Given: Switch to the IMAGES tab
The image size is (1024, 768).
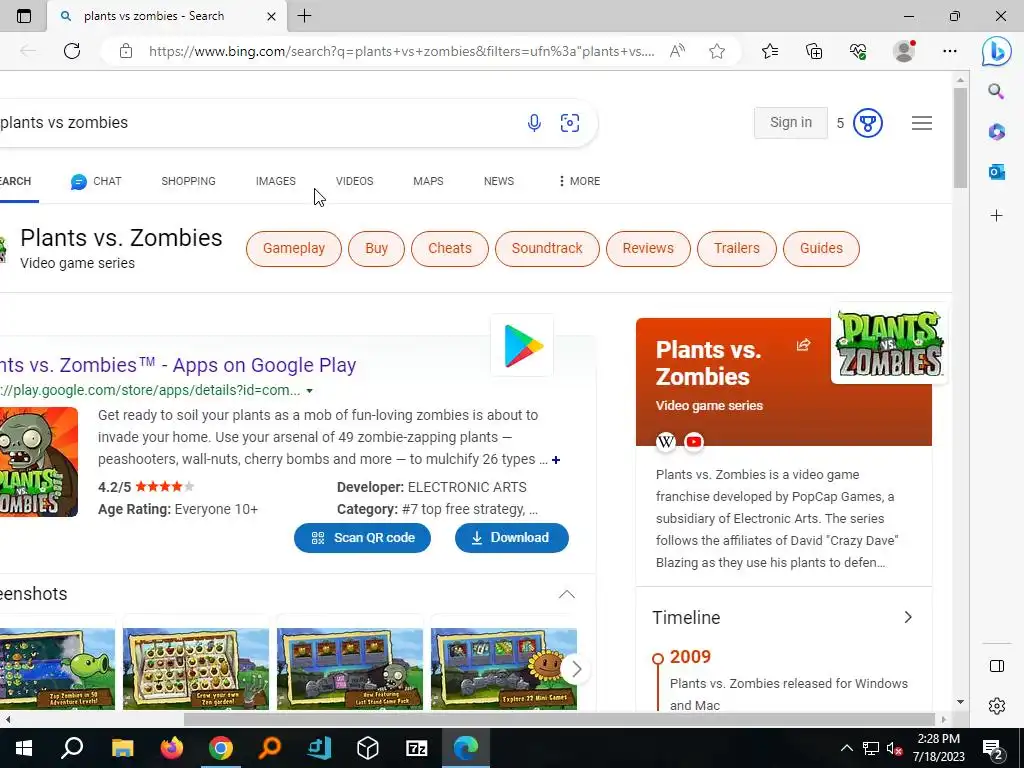Looking at the screenshot, I should [x=276, y=182].
